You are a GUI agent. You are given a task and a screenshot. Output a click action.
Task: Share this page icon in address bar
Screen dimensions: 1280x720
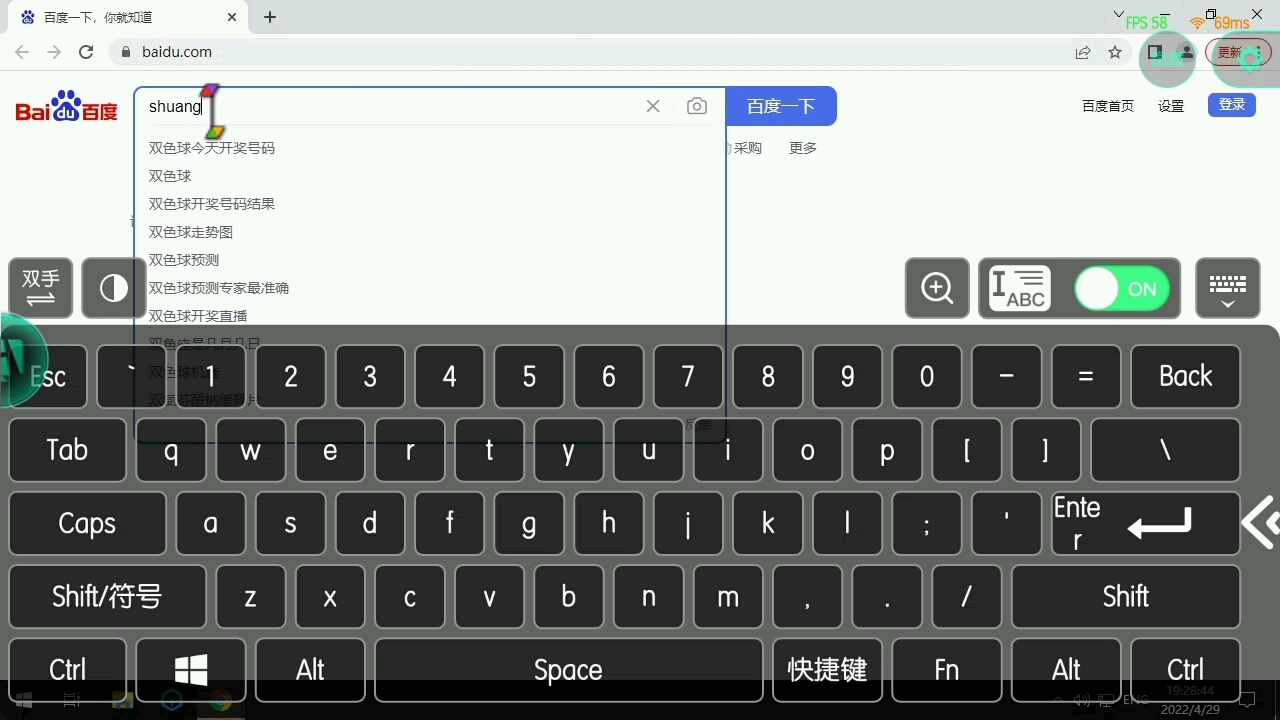pos(1083,52)
